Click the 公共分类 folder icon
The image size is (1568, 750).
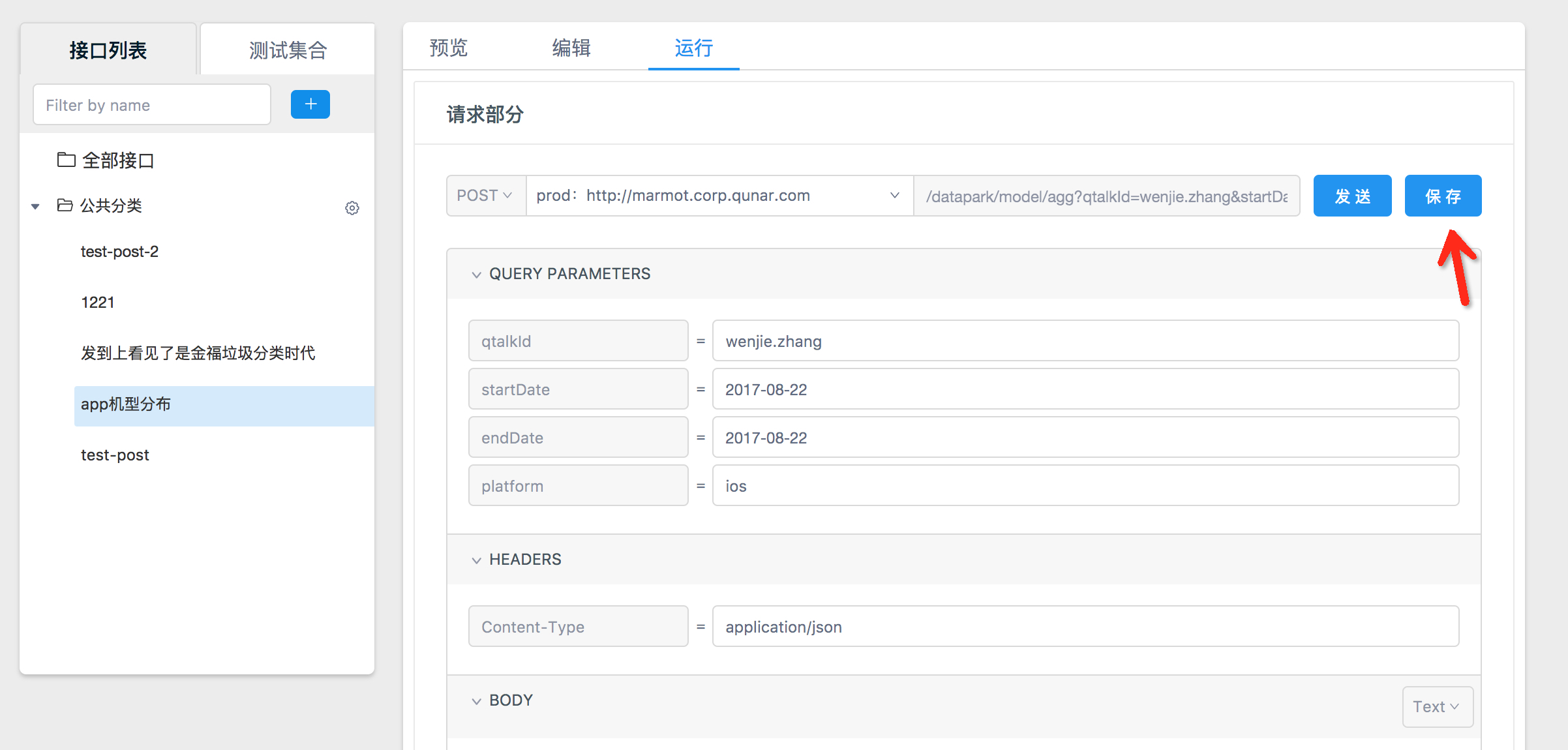click(x=65, y=205)
